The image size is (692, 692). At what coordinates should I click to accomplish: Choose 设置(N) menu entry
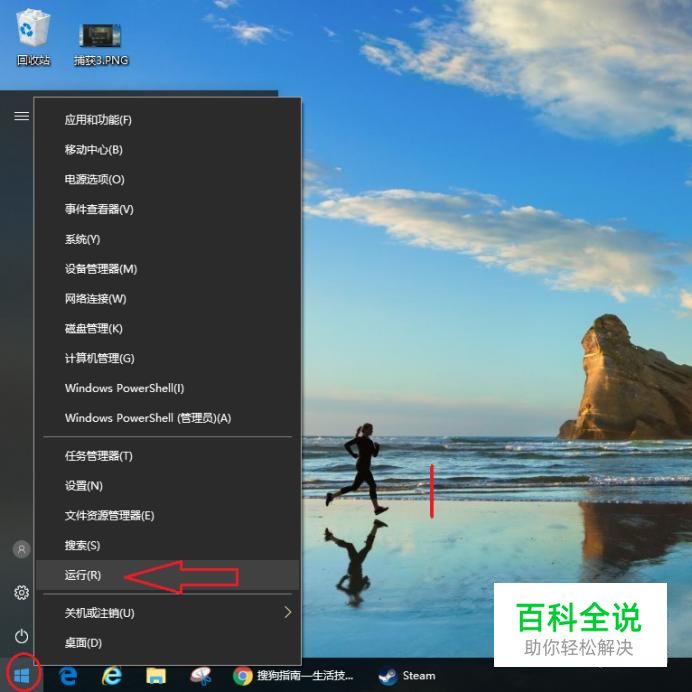(168, 486)
